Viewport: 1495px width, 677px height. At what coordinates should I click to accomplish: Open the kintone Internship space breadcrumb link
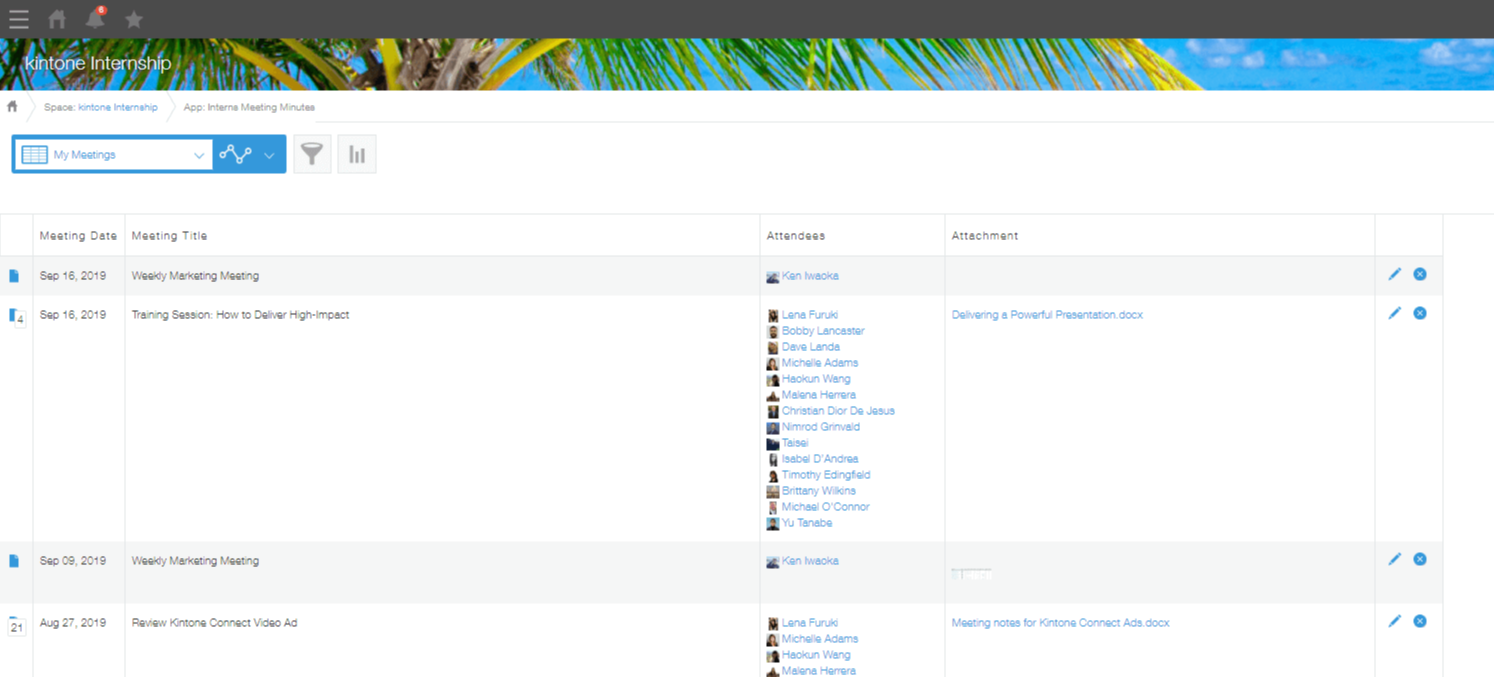coord(117,107)
